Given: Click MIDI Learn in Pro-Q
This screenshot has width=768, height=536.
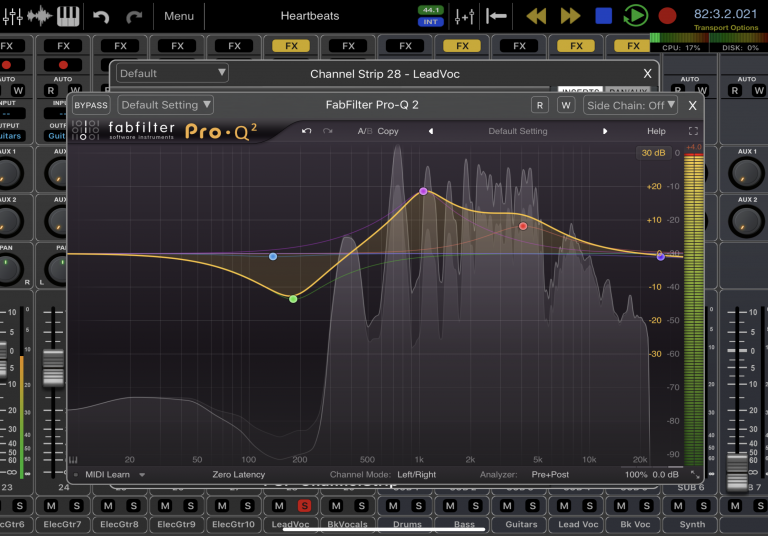Looking at the screenshot, I should pos(107,474).
